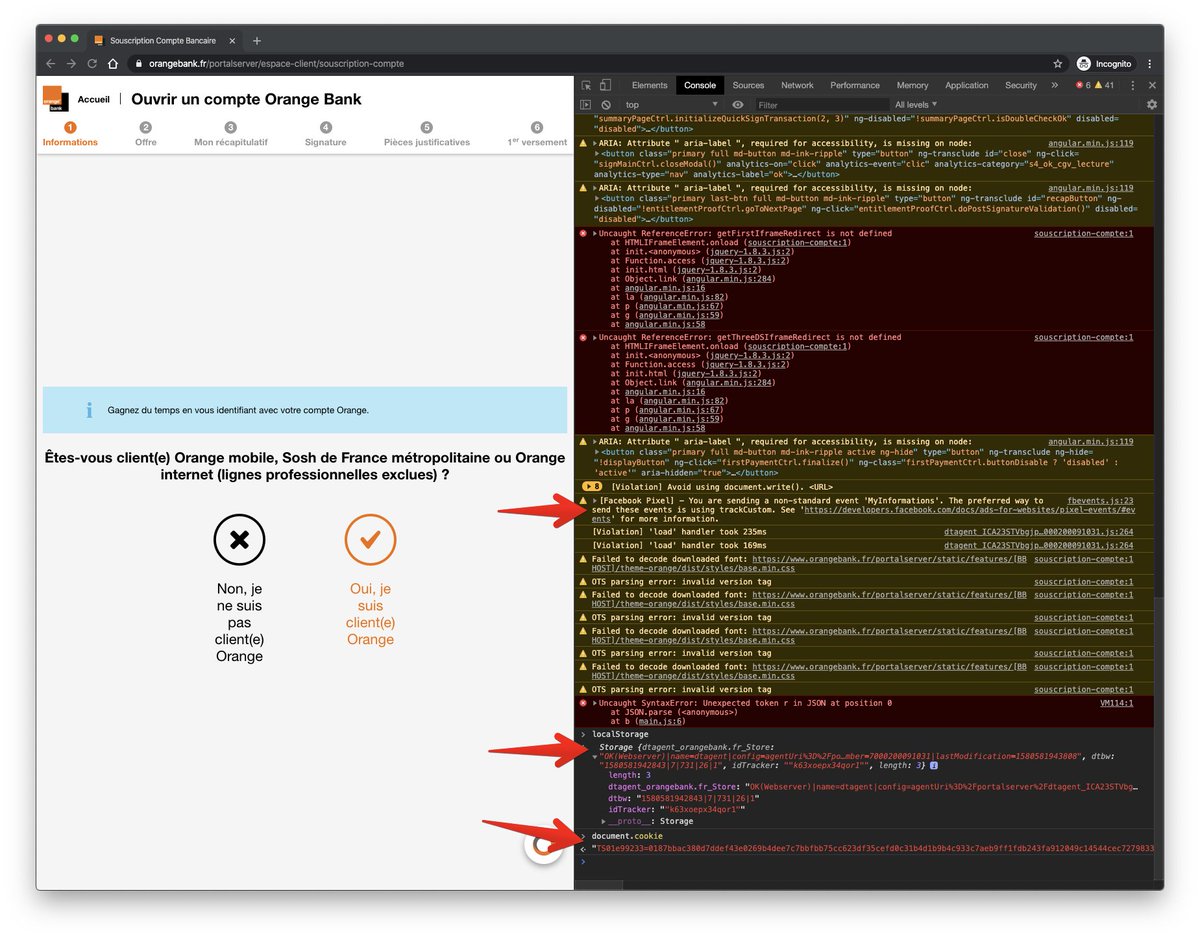
Task: Click the red error count badge
Action: (x=1083, y=86)
